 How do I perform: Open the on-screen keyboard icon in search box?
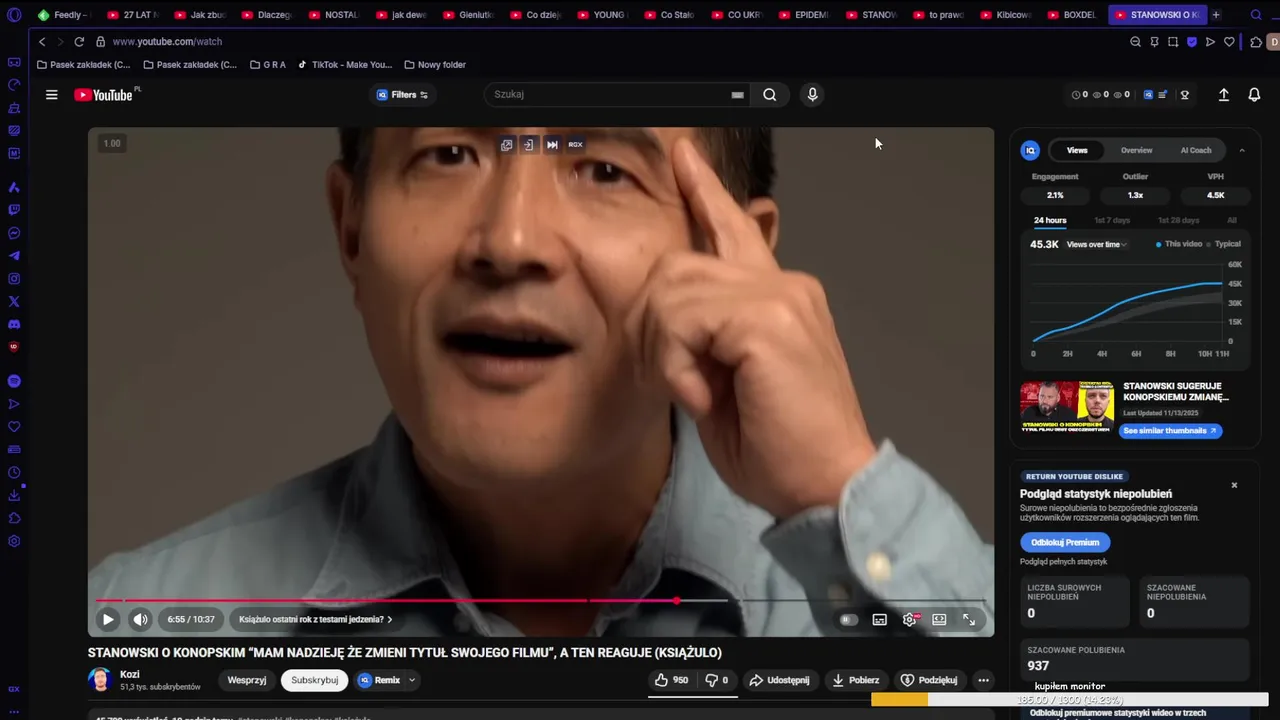[737, 95]
